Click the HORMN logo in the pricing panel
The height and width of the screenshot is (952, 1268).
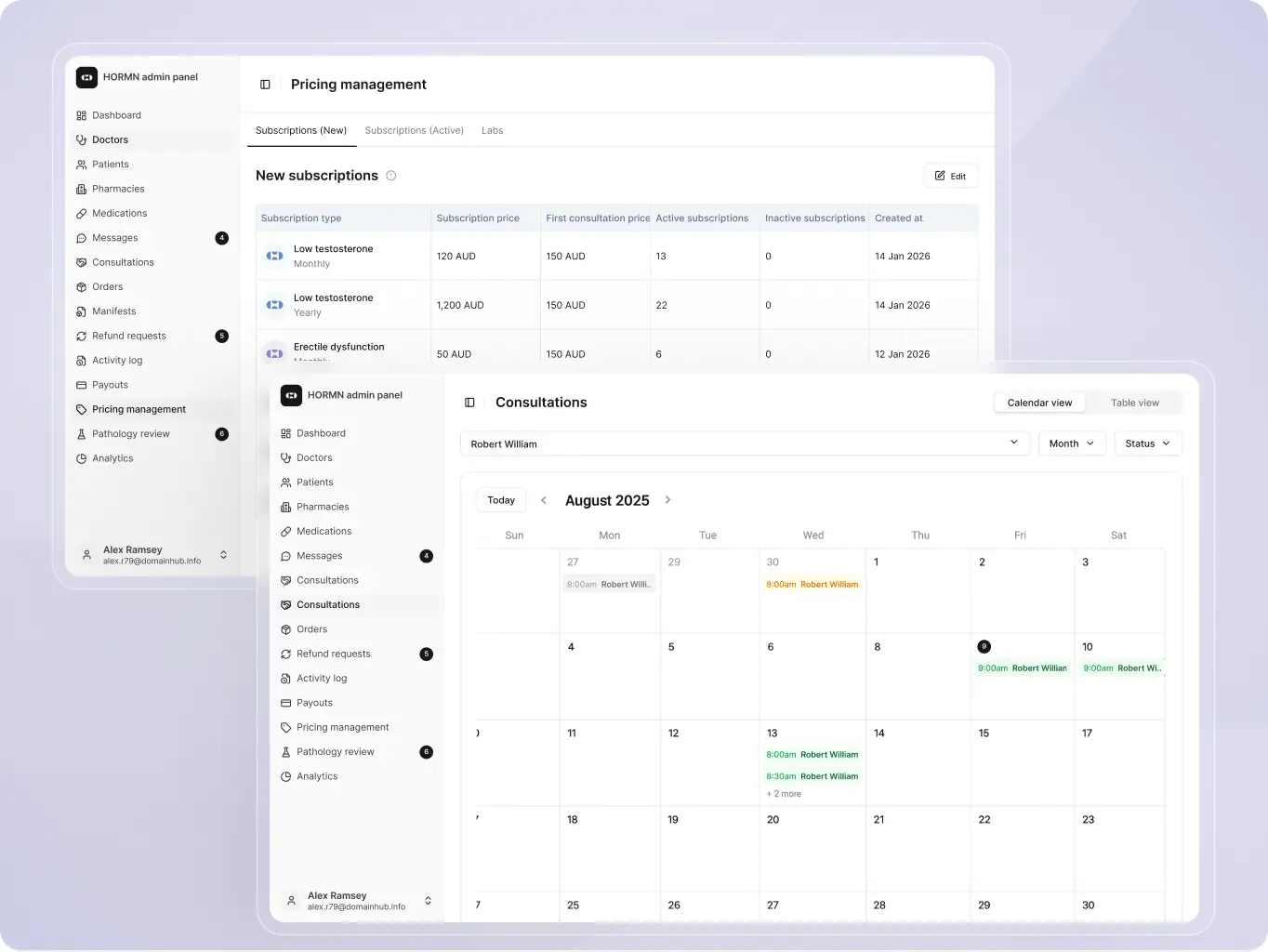pyautogui.click(x=86, y=77)
